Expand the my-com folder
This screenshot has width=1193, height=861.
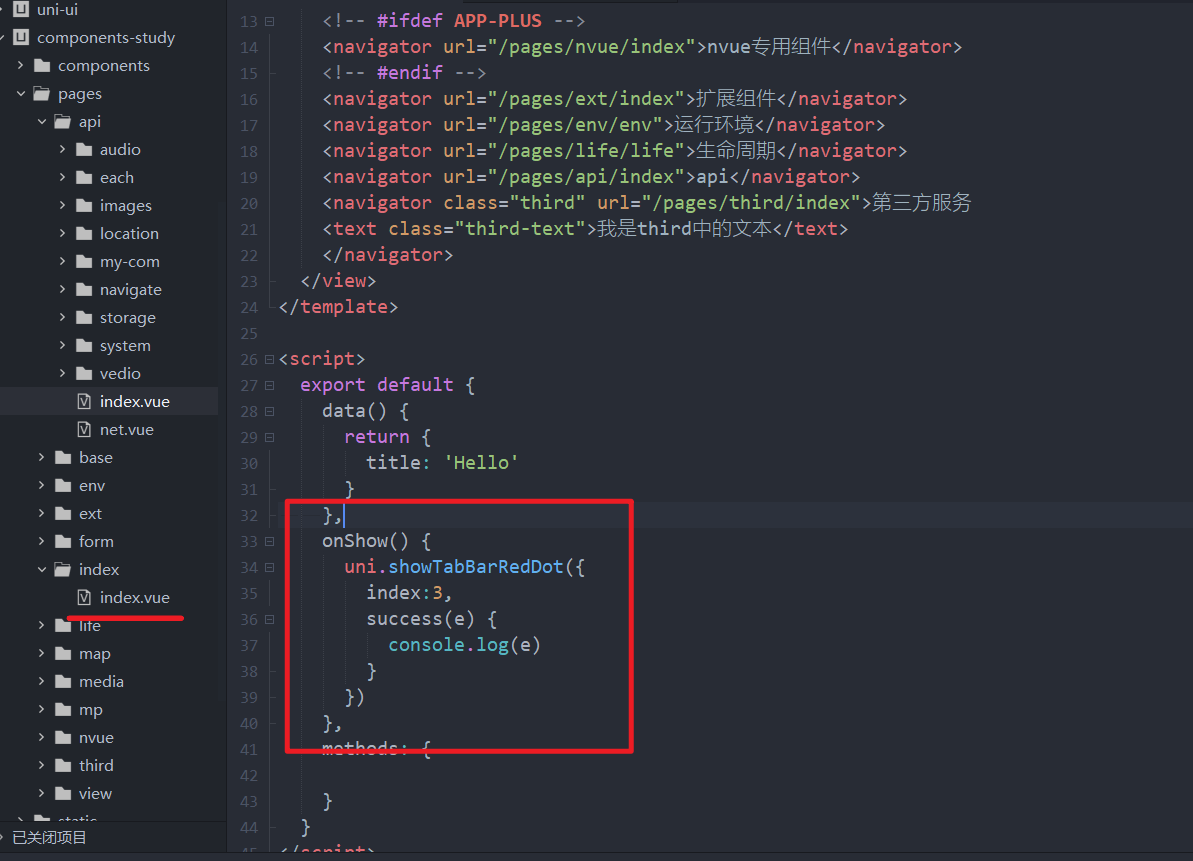pyautogui.click(x=62, y=262)
